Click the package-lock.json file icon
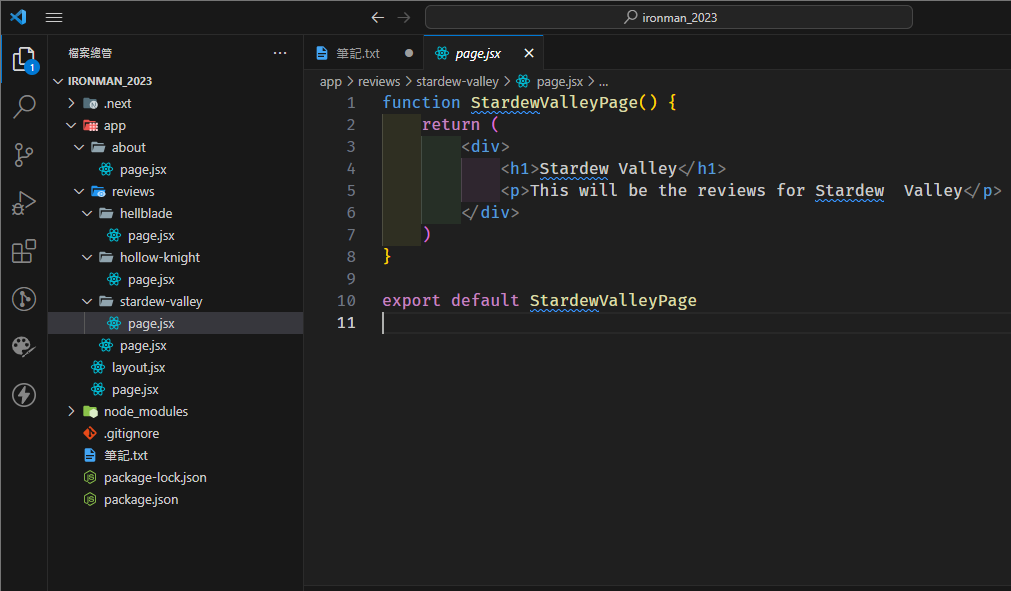The image size is (1011, 591). [x=90, y=478]
